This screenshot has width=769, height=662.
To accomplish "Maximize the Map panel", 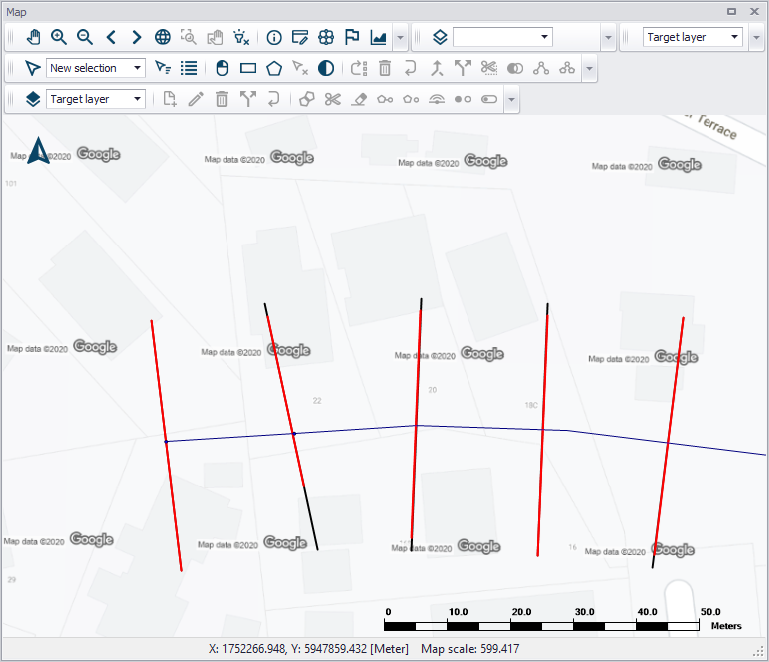I will click(731, 11).
